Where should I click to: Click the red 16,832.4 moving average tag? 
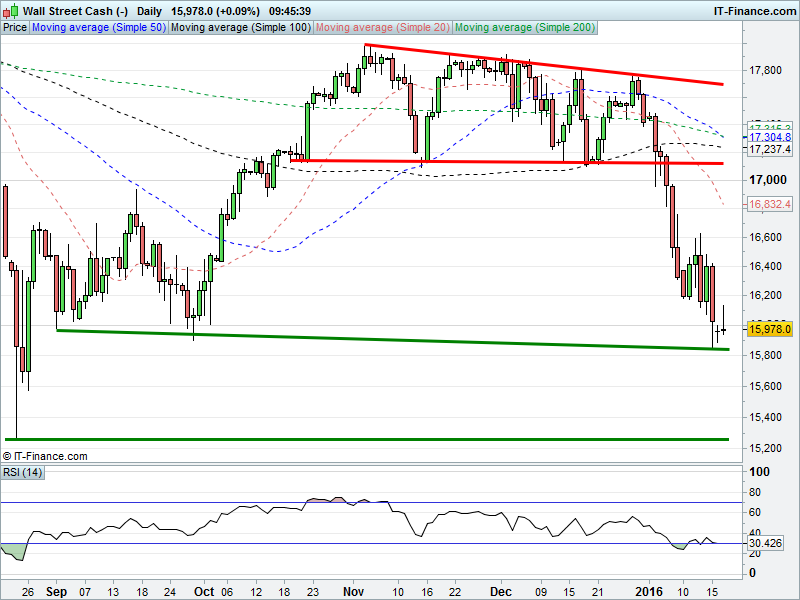(770, 204)
